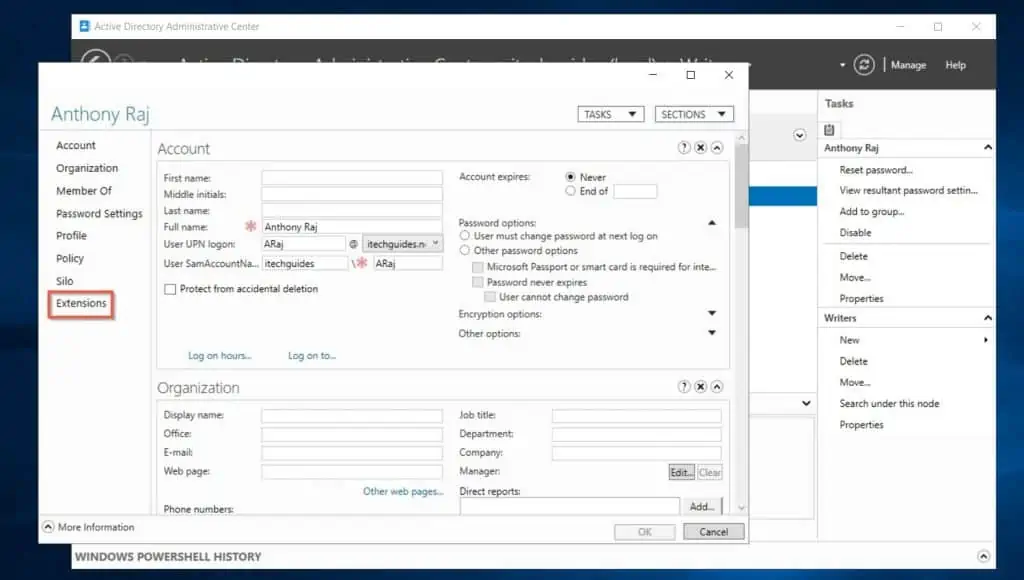Go to the Extensions section
The height and width of the screenshot is (580, 1024).
pyautogui.click(x=81, y=303)
